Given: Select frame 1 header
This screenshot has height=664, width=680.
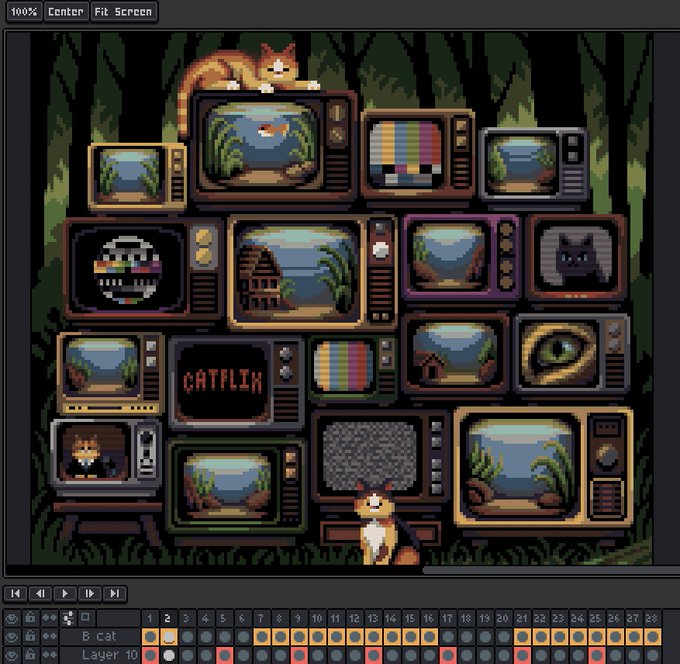Looking at the screenshot, I should click(150, 618).
